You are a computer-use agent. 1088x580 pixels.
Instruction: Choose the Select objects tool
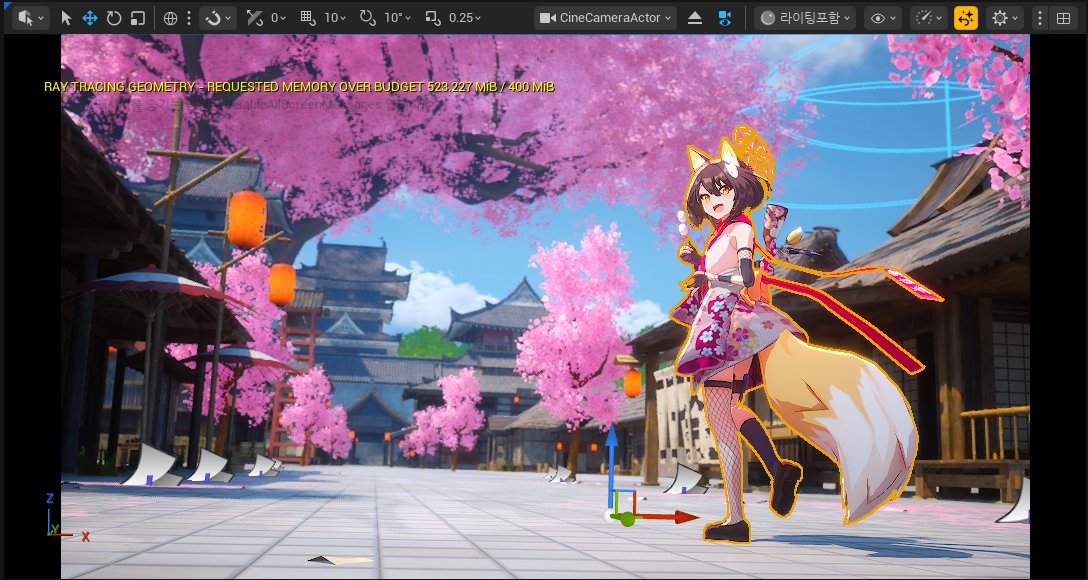(66, 18)
